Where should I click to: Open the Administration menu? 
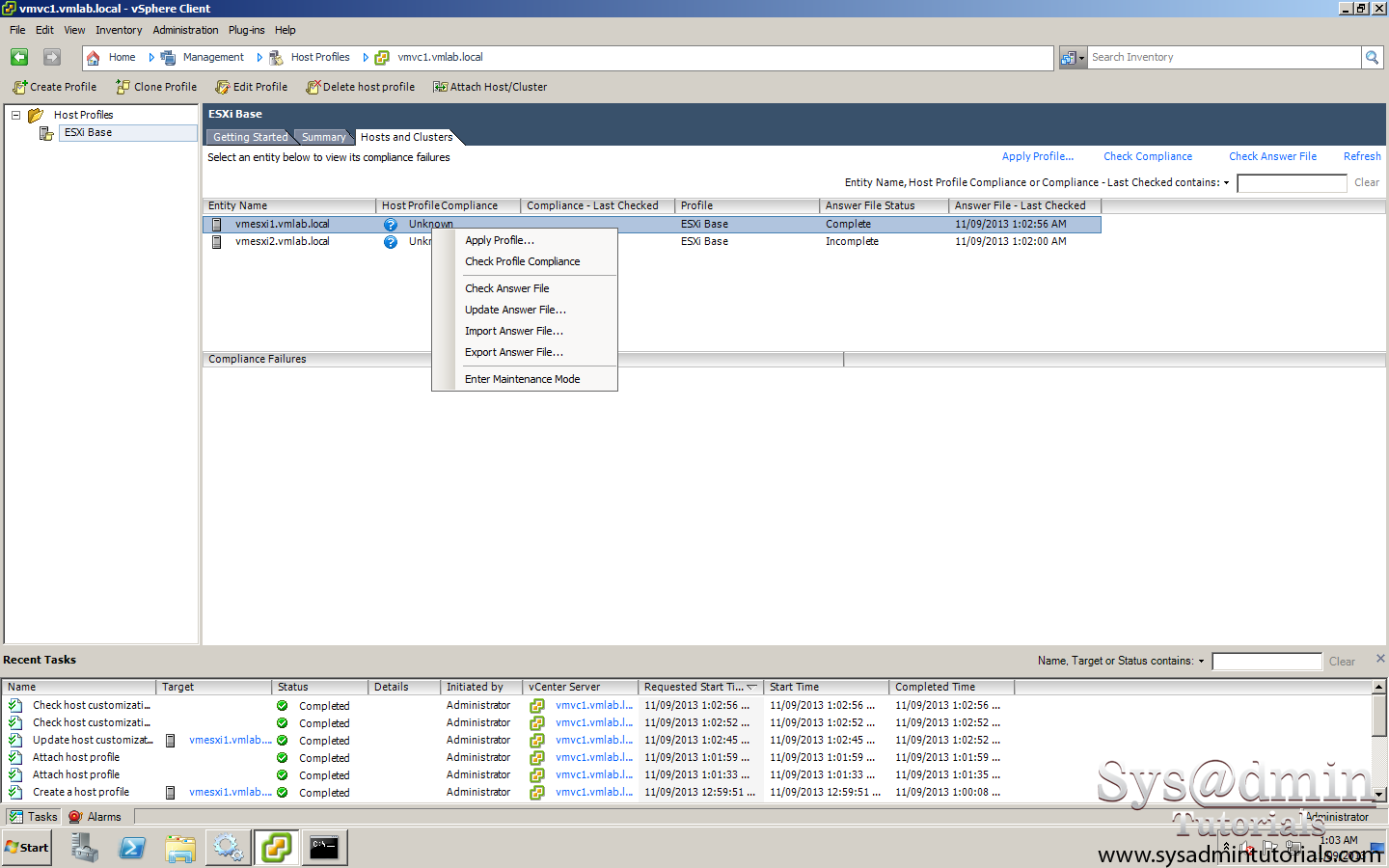(185, 30)
